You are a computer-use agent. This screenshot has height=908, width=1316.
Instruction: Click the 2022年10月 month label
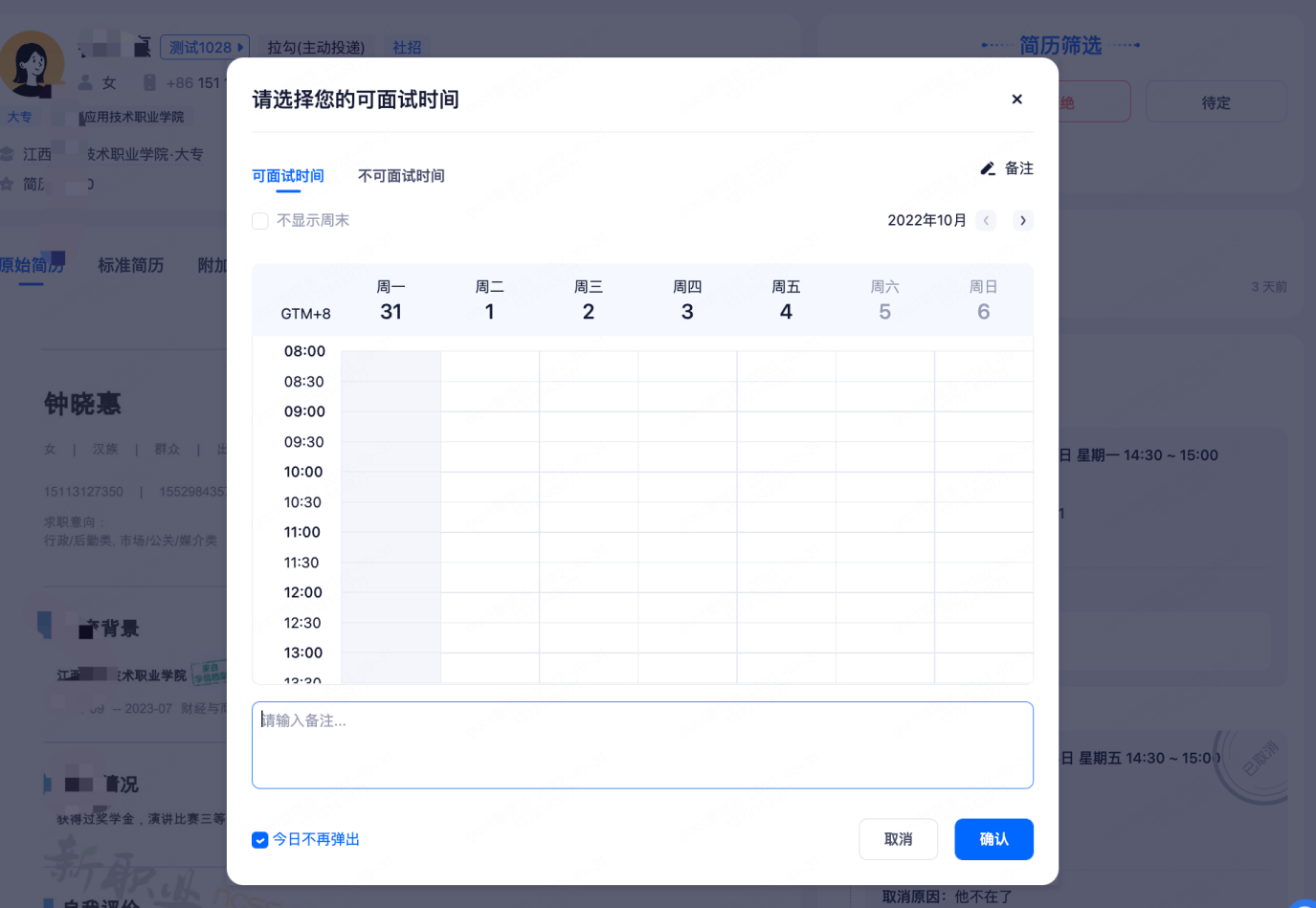[x=926, y=221]
